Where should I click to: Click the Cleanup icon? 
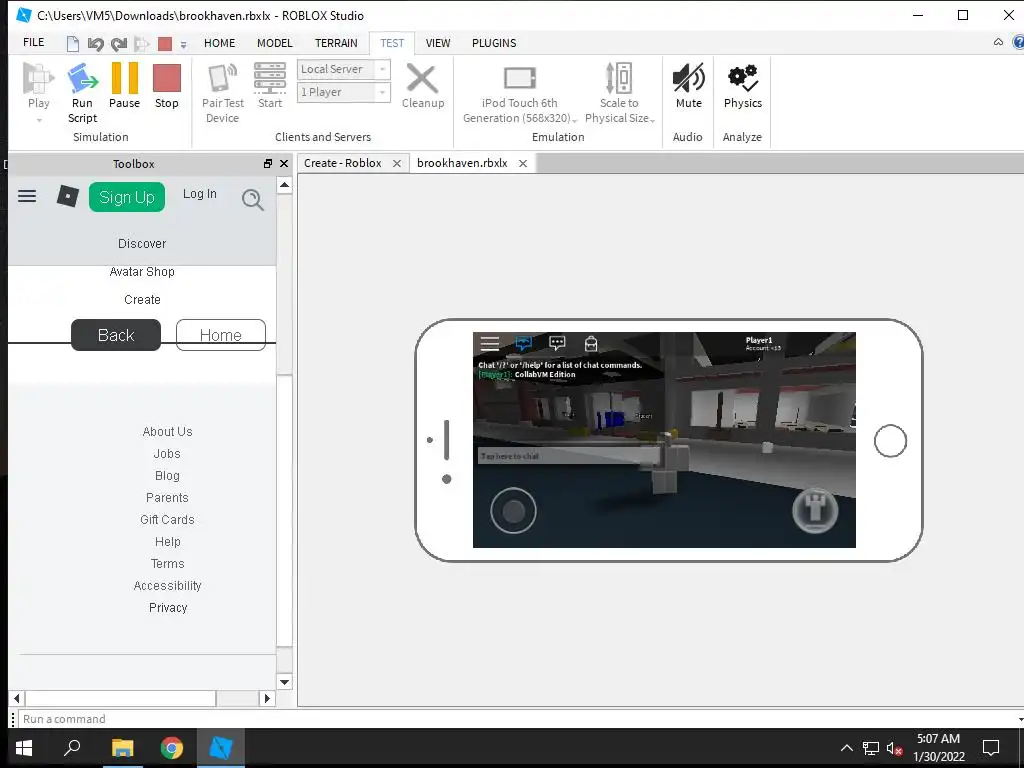coord(423,78)
